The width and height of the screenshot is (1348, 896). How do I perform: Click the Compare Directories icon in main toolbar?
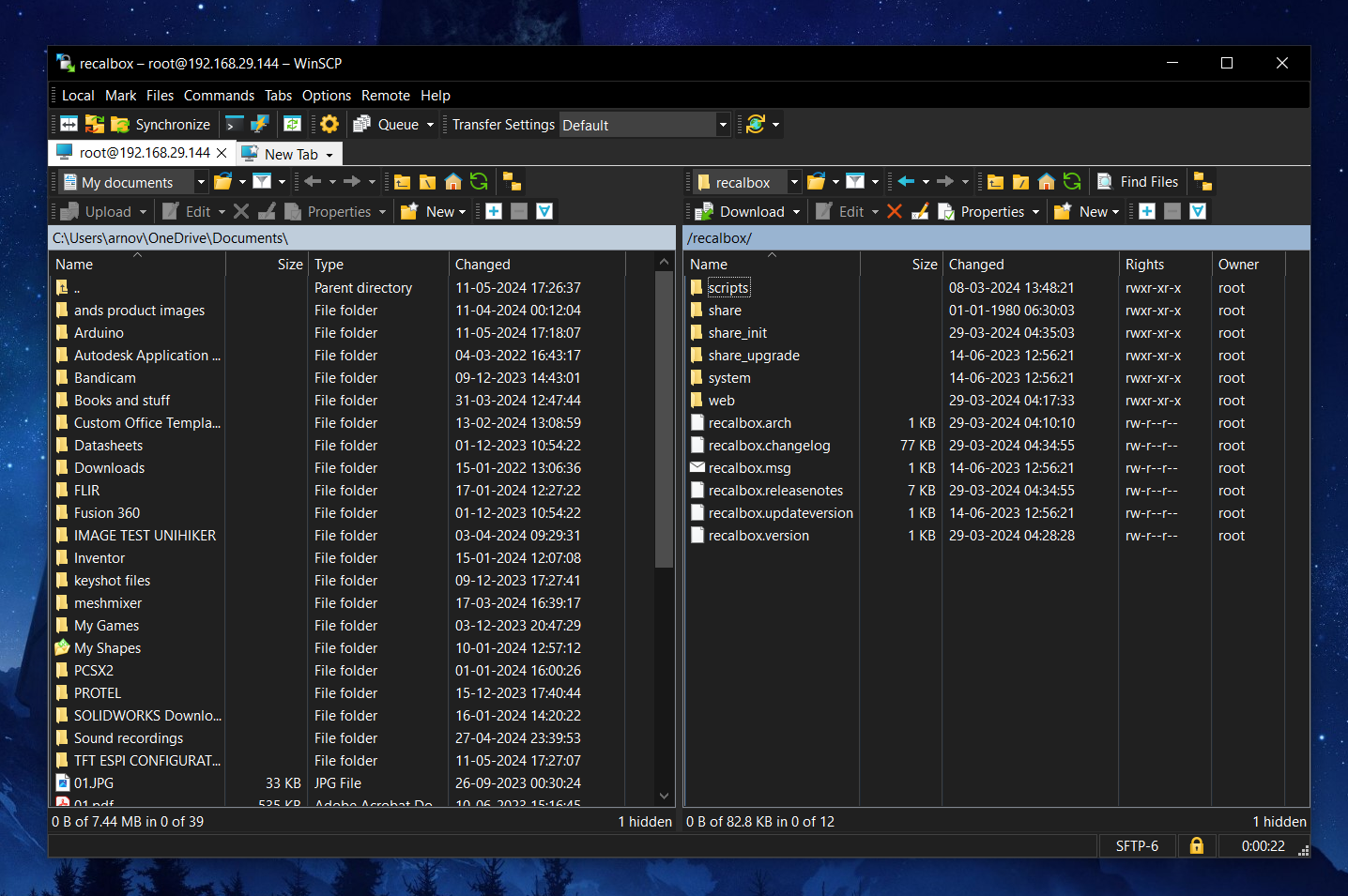69,124
